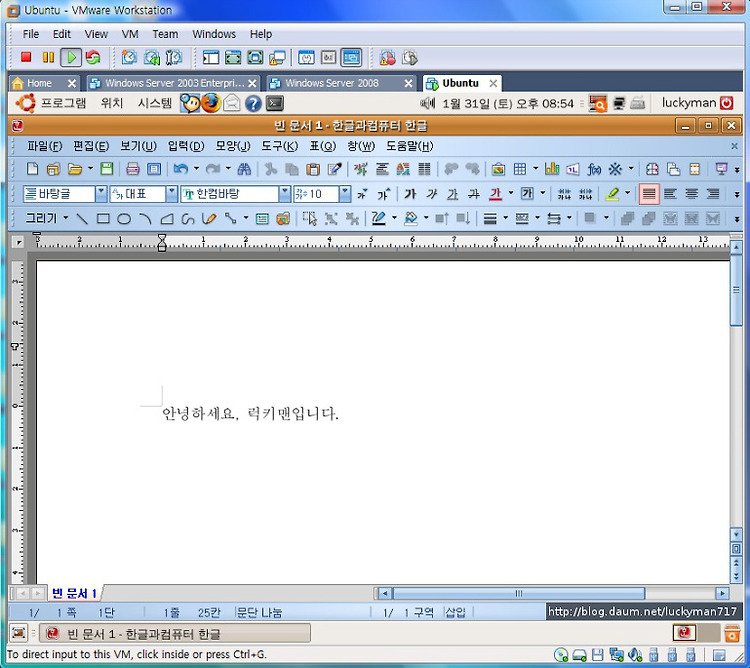
Task: Create a new document icon in Hangul
Action: click(32, 168)
